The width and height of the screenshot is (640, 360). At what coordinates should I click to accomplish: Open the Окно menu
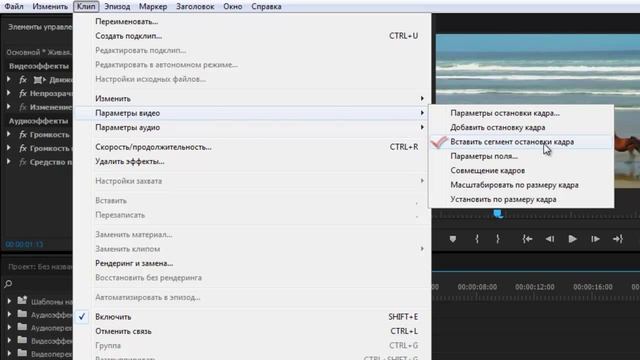click(233, 7)
